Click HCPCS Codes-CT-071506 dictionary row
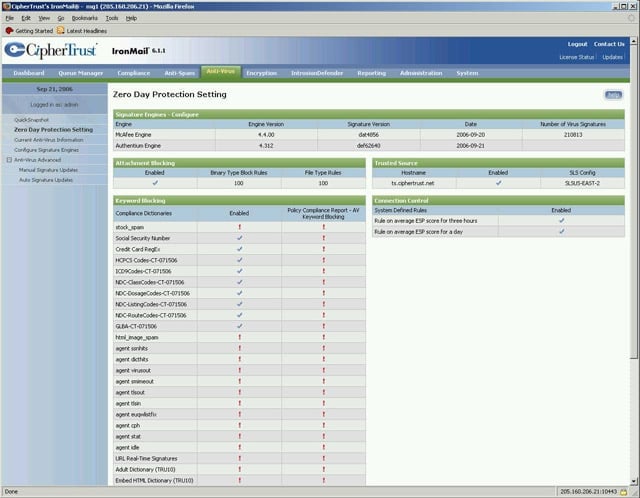 [x=239, y=260]
